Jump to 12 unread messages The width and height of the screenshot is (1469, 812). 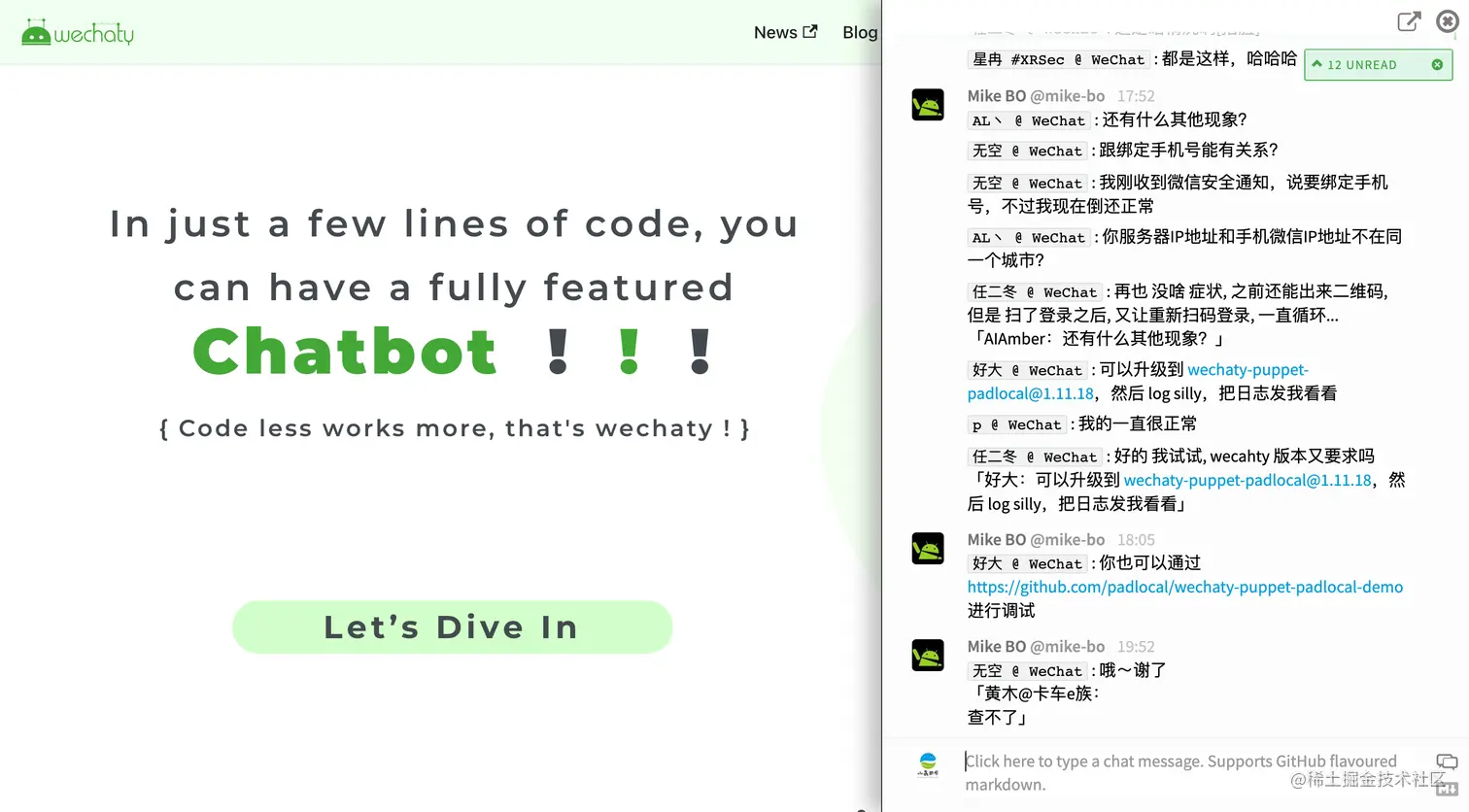[1361, 64]
